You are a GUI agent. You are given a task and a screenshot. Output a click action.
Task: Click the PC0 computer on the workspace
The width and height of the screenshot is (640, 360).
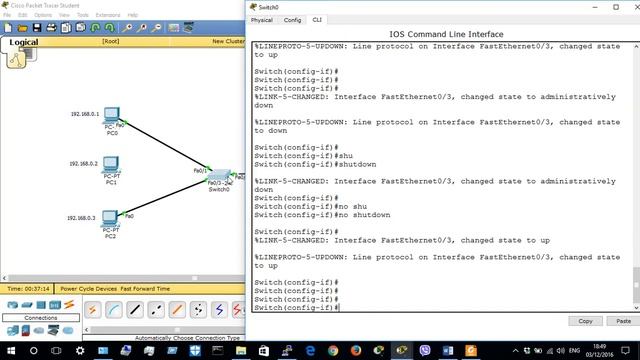point(111,115)
